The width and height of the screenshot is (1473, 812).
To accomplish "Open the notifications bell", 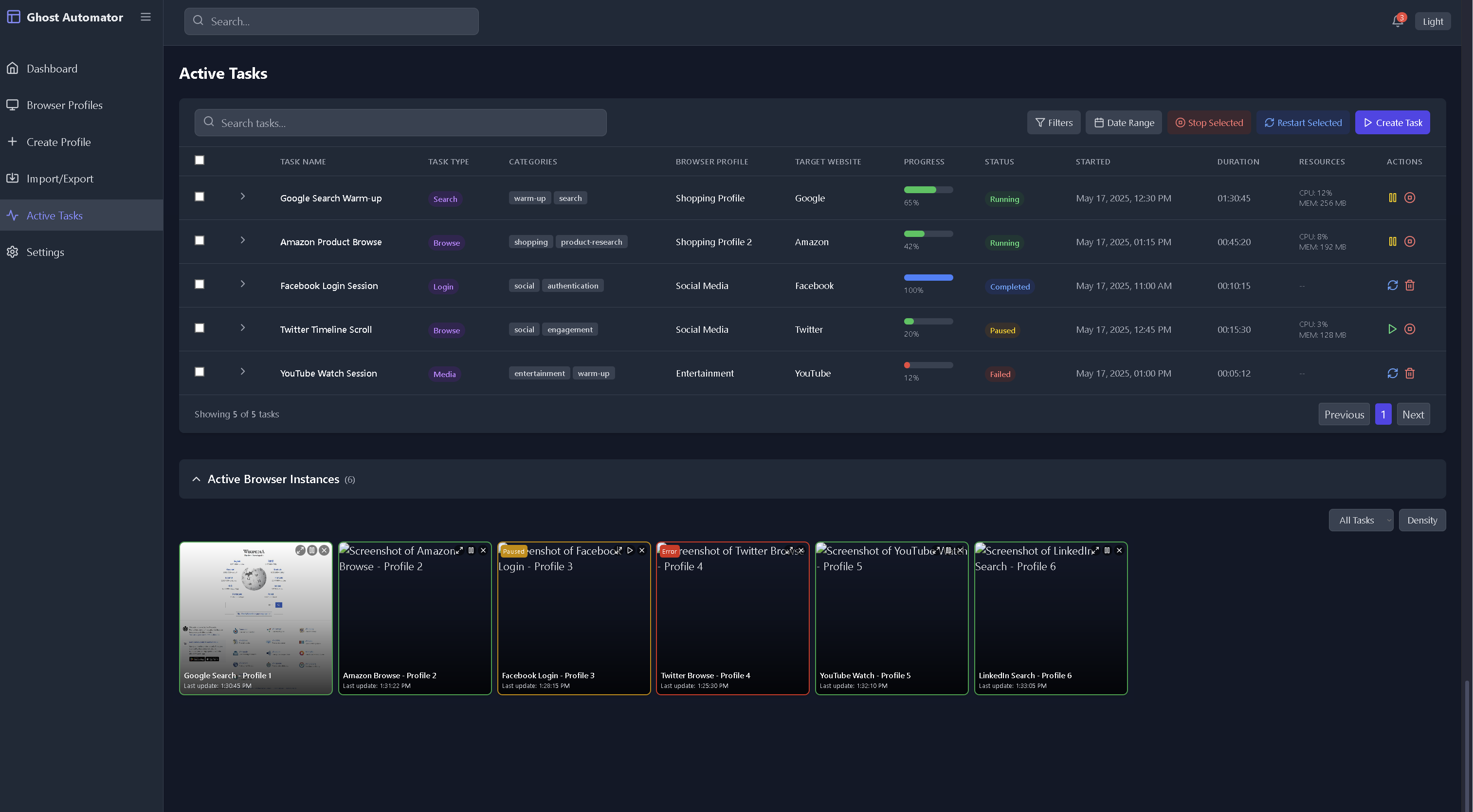I will pos(1397,22).
